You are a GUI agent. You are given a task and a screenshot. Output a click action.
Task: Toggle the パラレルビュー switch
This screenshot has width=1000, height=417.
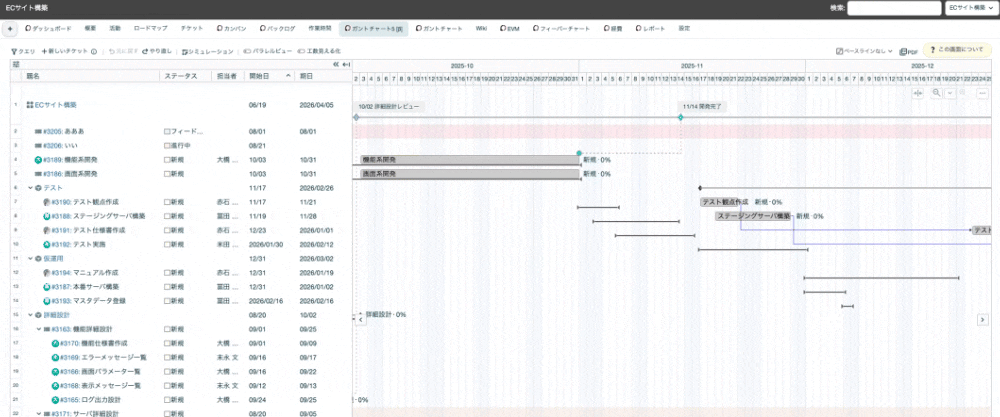[248, 50]
